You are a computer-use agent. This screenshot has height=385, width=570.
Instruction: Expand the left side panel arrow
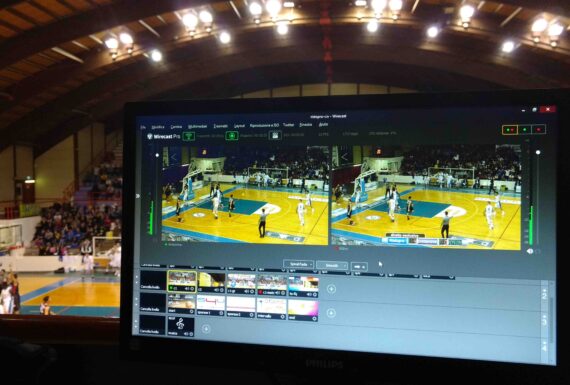tap(138, 196)
